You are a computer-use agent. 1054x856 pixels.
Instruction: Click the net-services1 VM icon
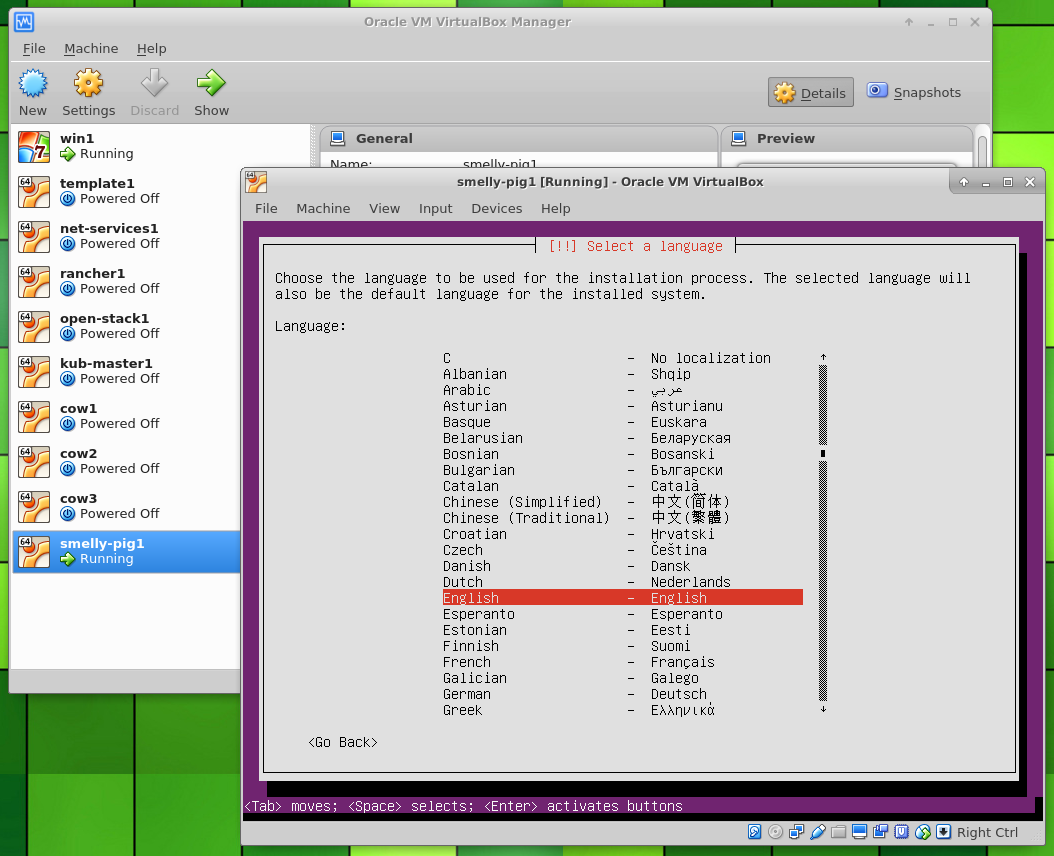coord(34,237)
